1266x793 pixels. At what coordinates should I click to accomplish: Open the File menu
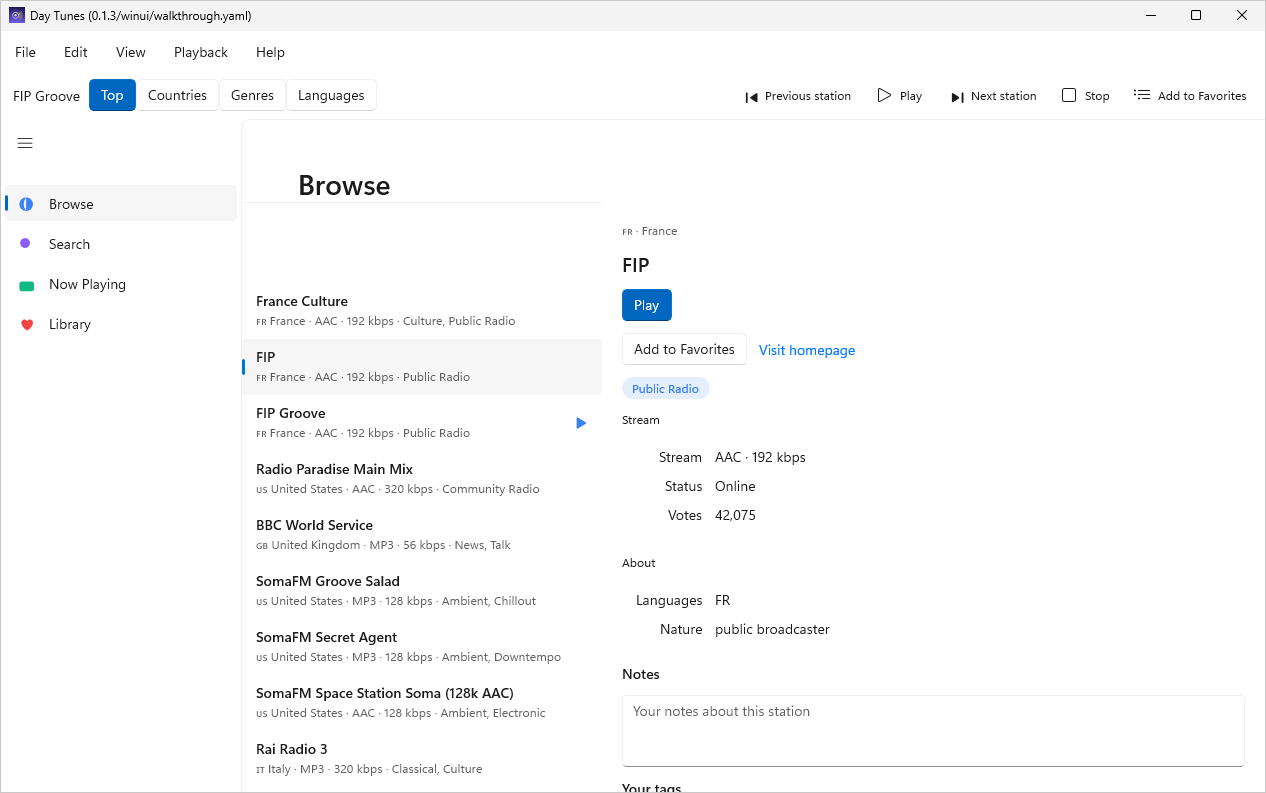[25, 52]
